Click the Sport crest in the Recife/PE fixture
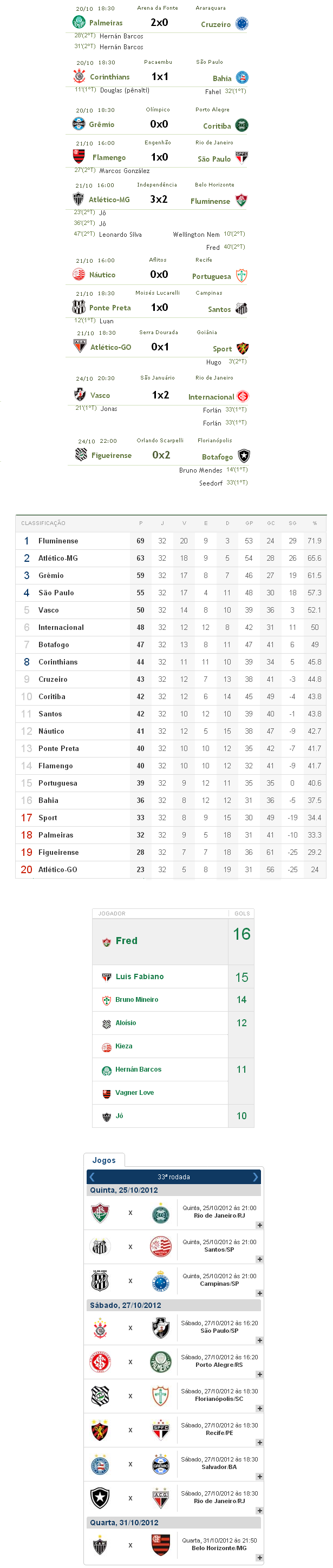The width and height of the screenshot is (333, 1568). (100, 1430)
